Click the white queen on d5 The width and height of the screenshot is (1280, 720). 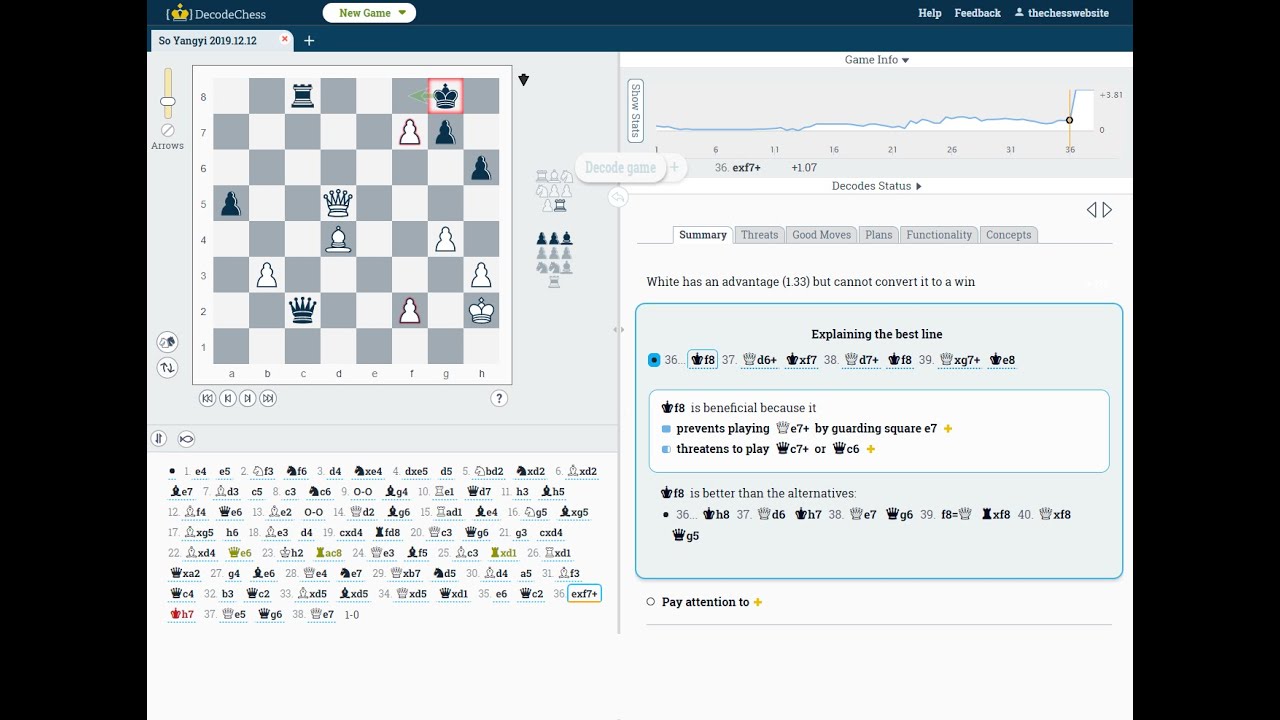[x=338, y=203]
